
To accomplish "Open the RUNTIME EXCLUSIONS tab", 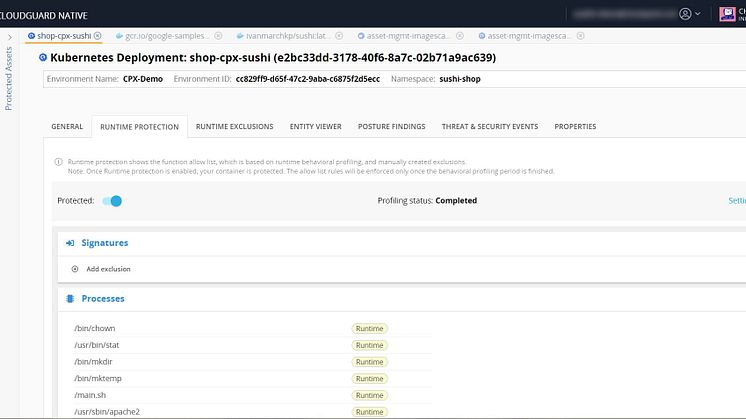I will coord(235,127).
